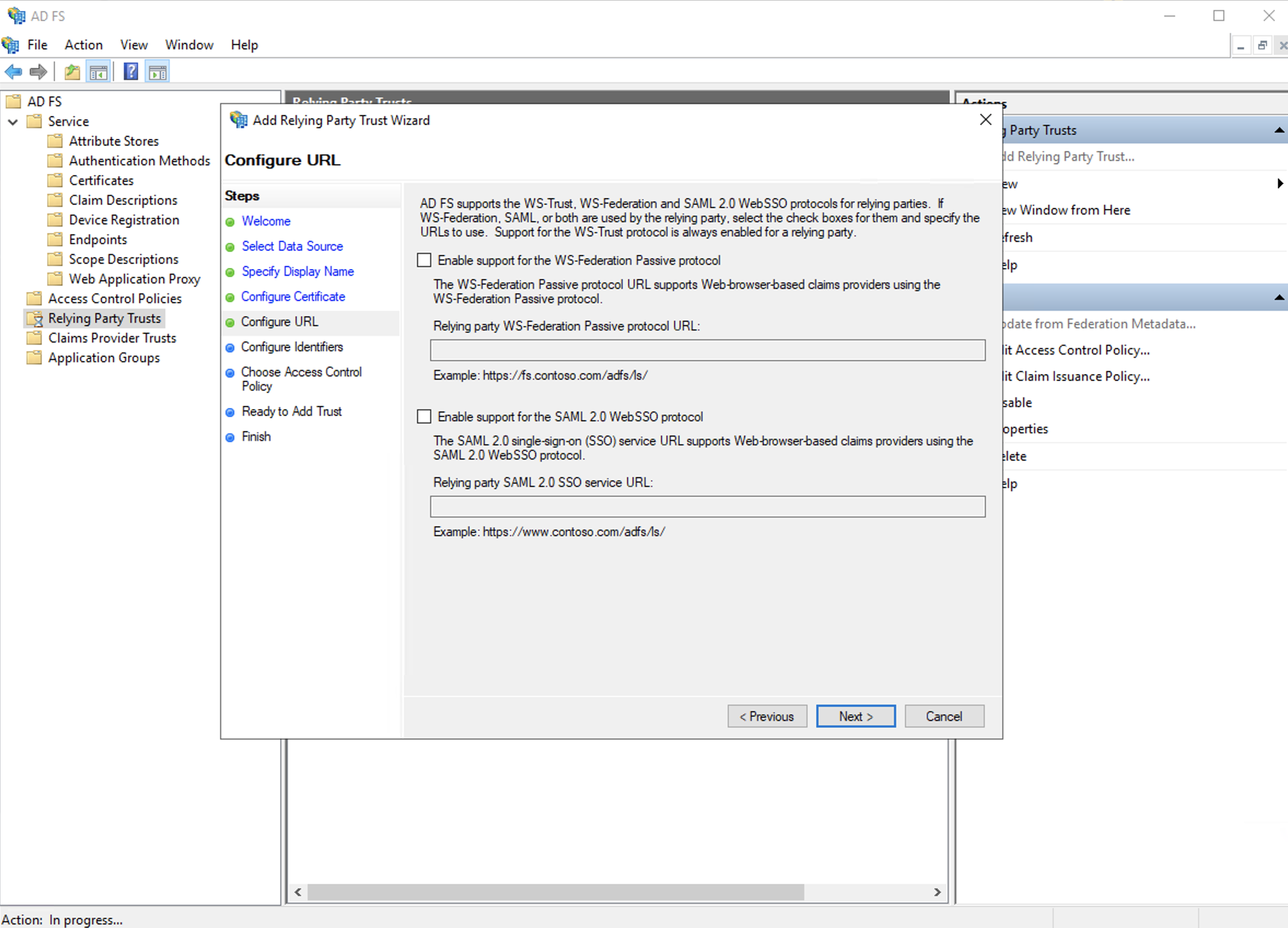This screenshot has width=1288, height=928.
Task: Click the AD FS icon beside File menu
Action: coord(10,45)
